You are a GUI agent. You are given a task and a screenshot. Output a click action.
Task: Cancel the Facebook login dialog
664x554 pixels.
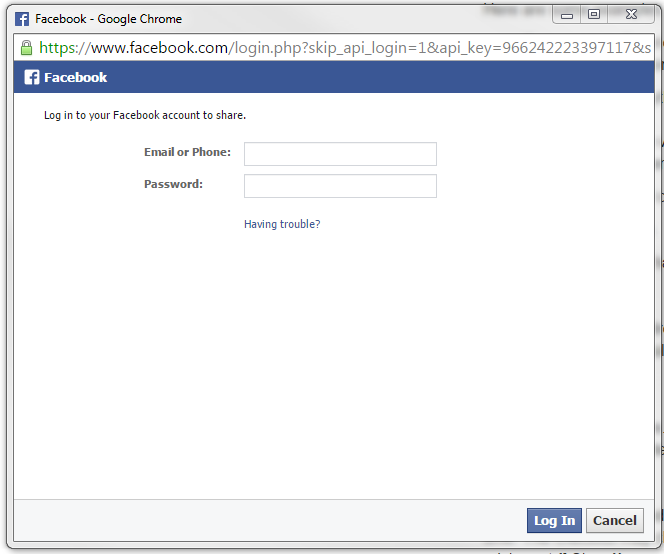pos(614,520)
